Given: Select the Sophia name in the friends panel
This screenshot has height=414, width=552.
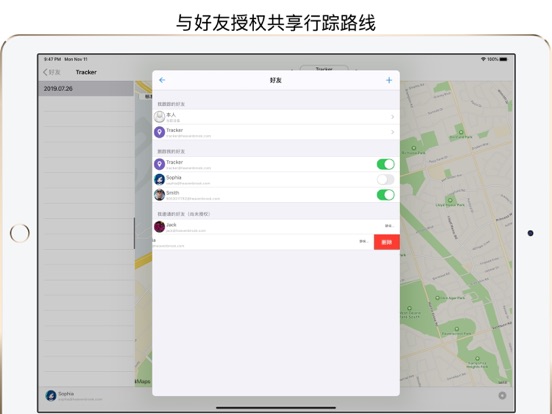Looking at the screenshot, I should tap(174, 177).
